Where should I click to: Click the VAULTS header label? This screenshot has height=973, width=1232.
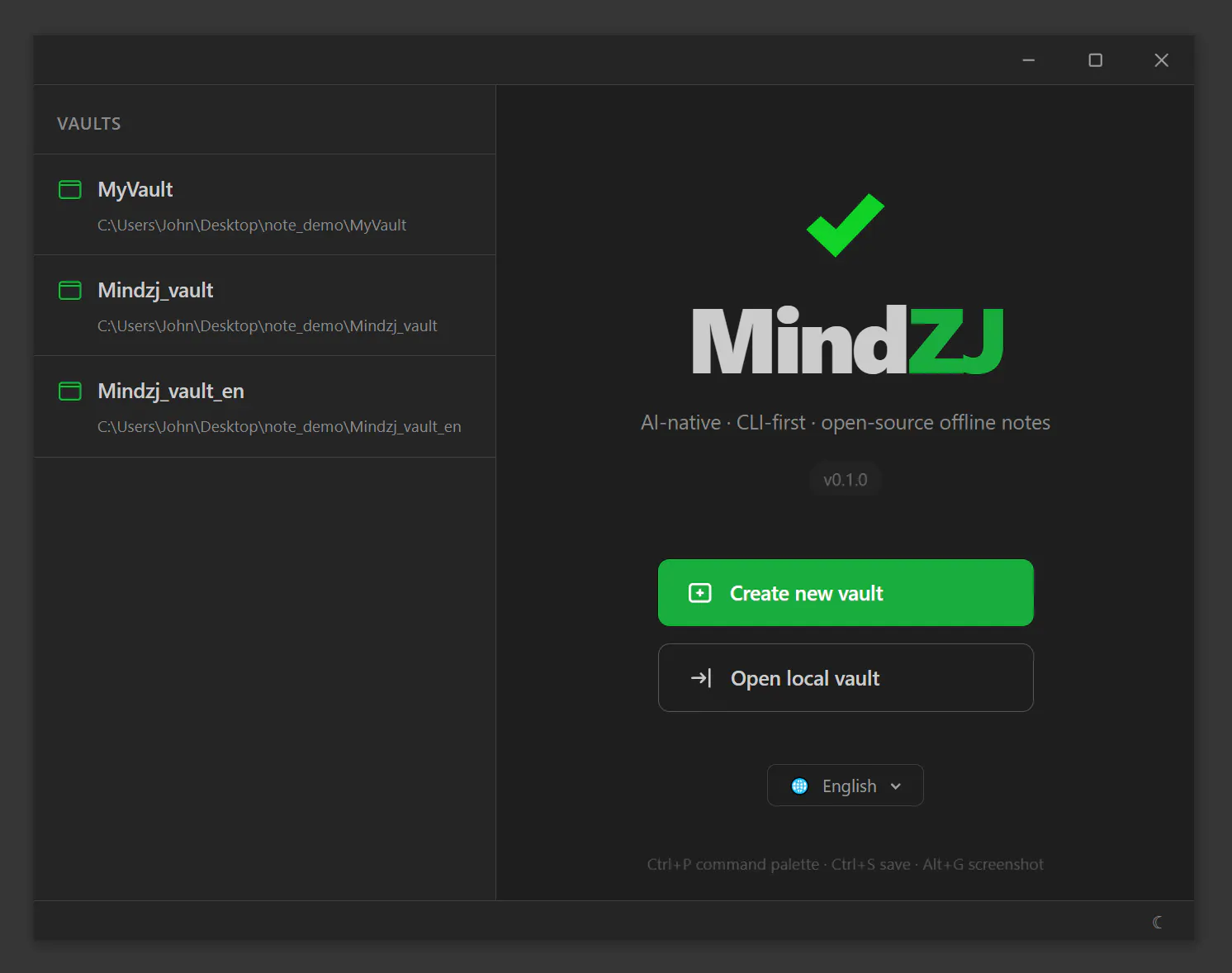[89, 124]
